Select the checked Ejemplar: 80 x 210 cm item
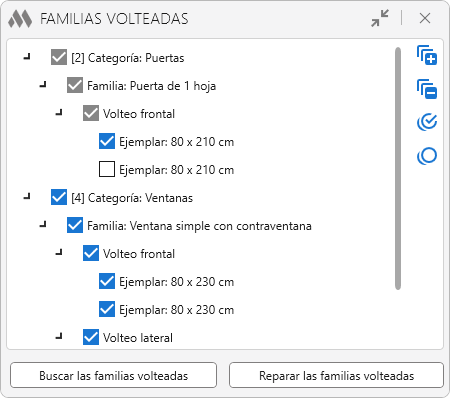Image resolution: width=450 pixels, height=398 pixels. 177,142
